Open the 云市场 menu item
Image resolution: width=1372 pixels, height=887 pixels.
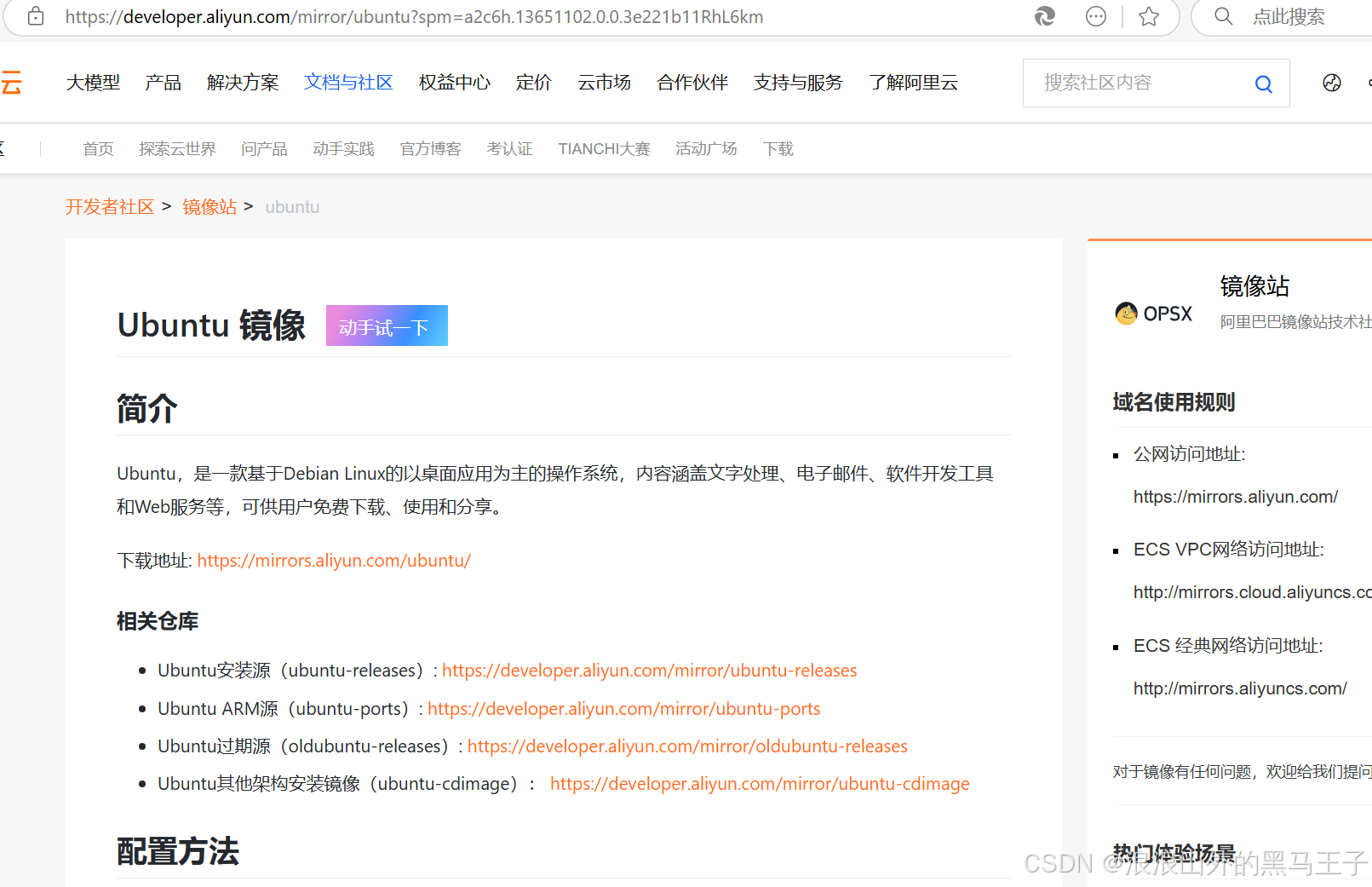click(604, 83)
